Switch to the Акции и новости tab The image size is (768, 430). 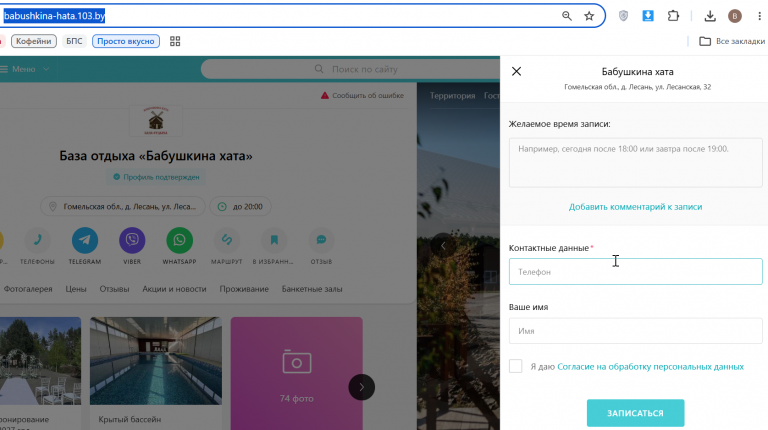(x=174, y=289)
